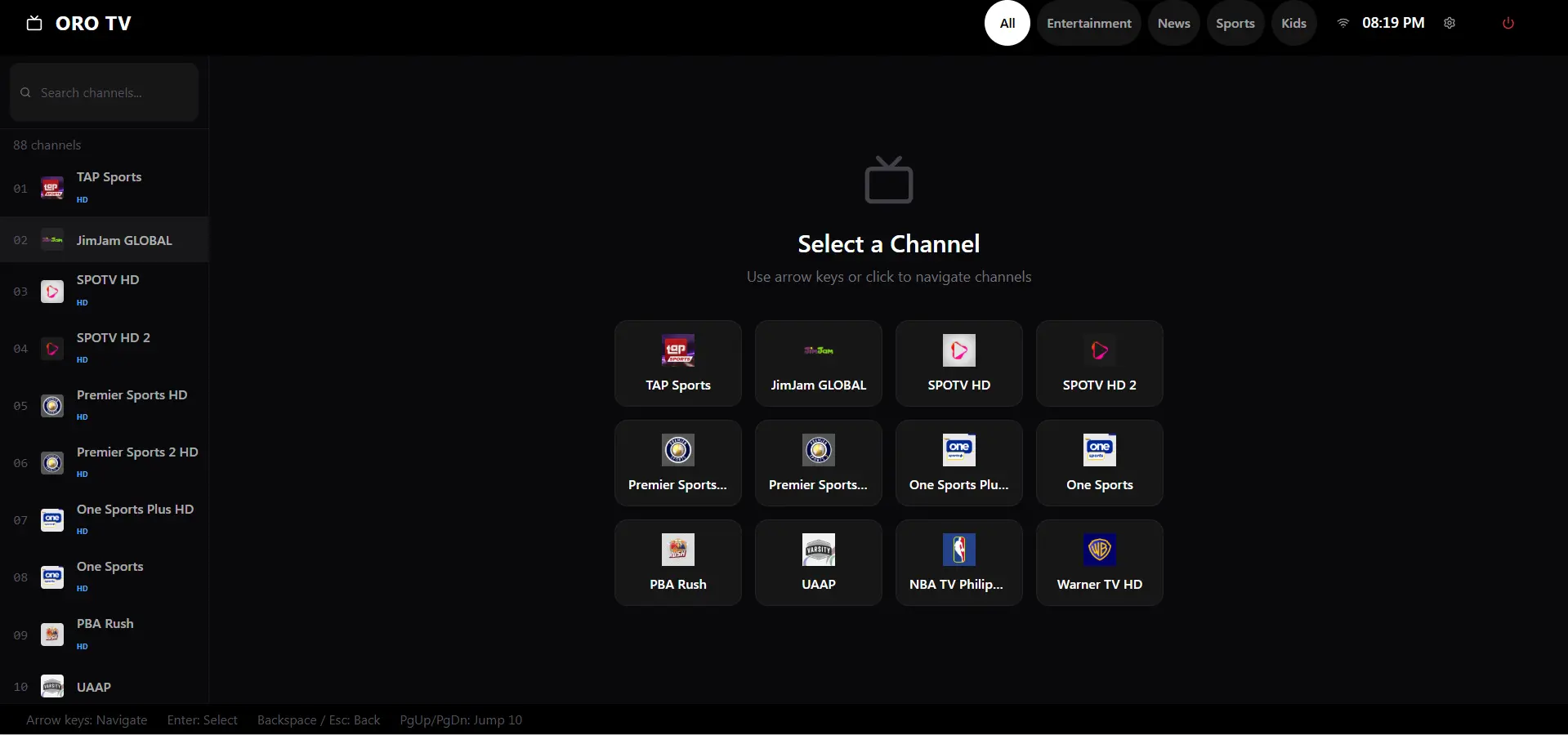Screen dimensions: 1568x735
Task: Click channel number 03 in sidebar
Action: (x=20, y=292)
